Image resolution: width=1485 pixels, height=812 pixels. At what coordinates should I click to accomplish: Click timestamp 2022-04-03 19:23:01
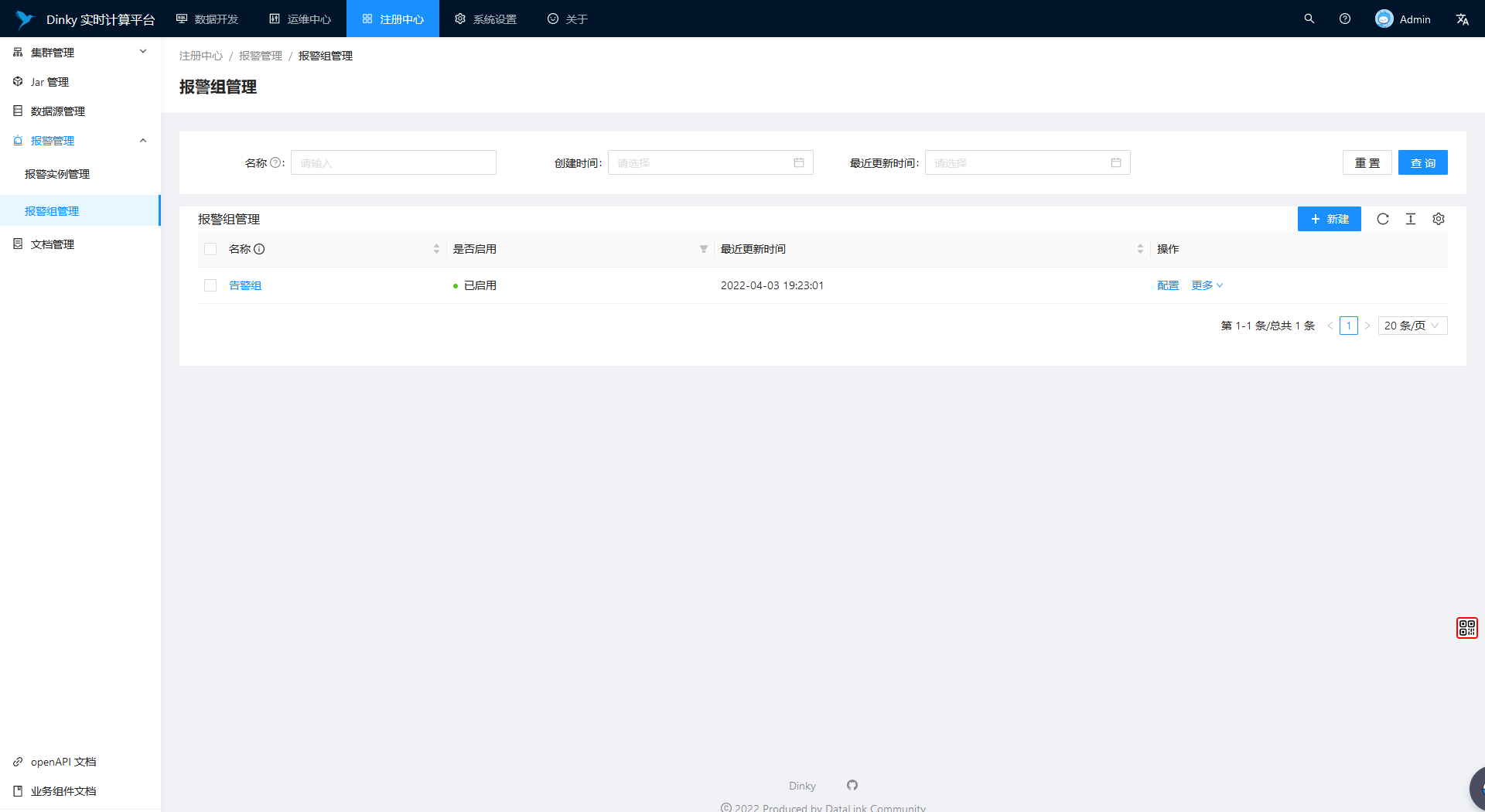click(772, 285)
